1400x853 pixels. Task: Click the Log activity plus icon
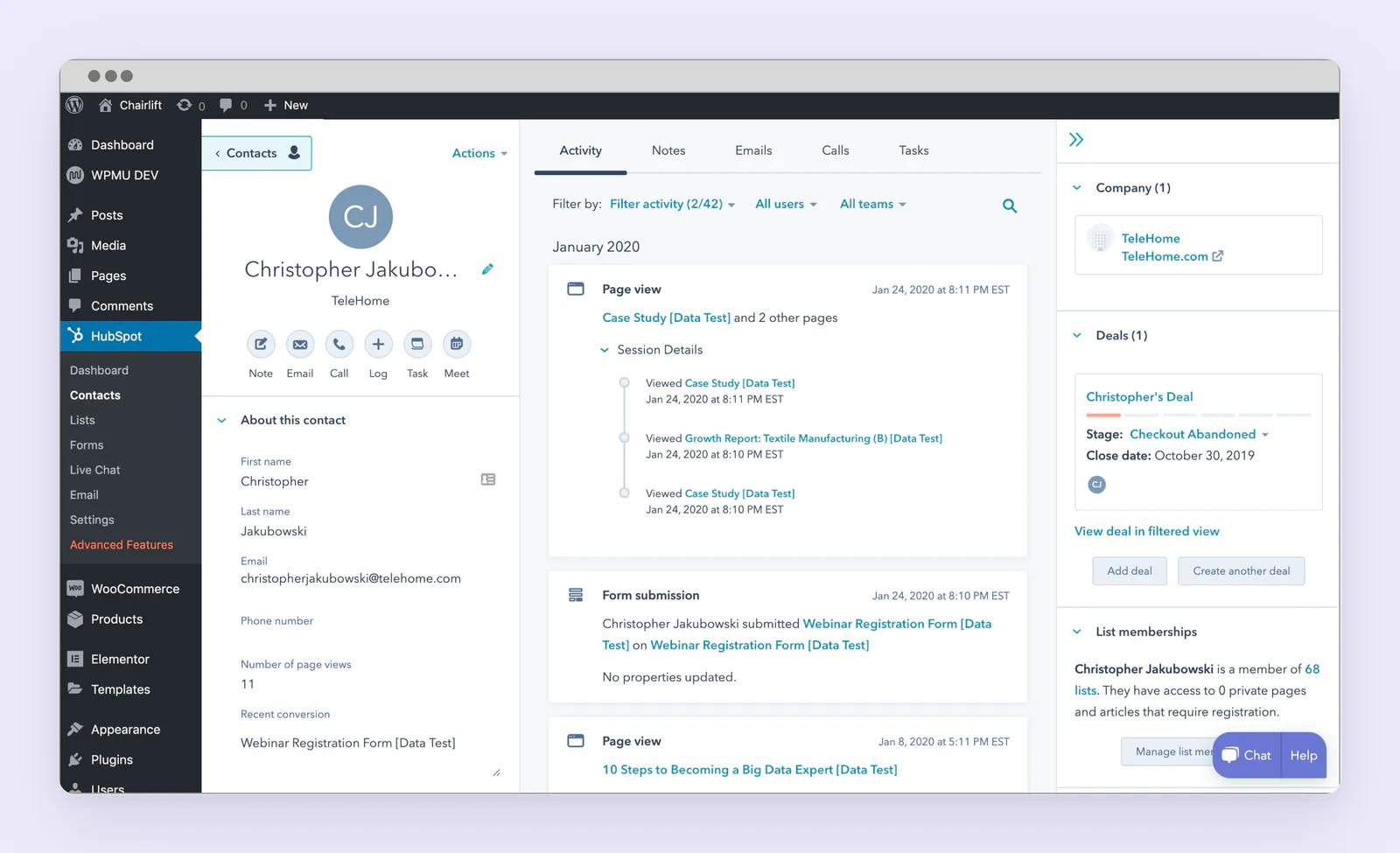pyautogui.click(x=378, y=344)
